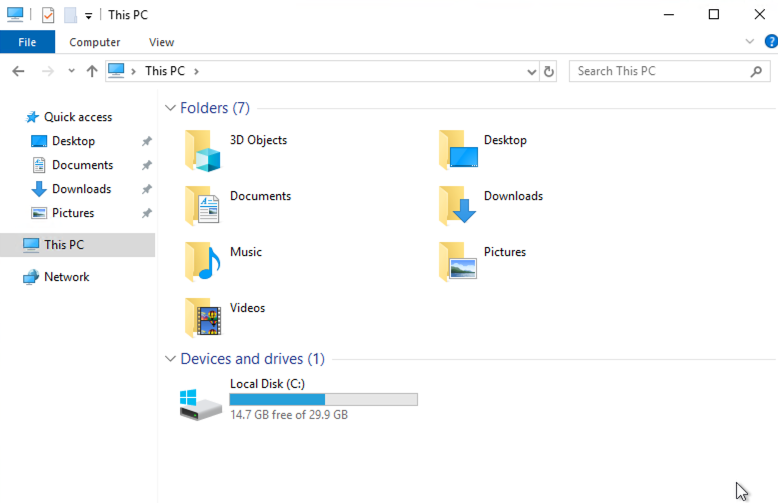
Task: Go back with the Back arrow
Action: click(18, 71)
